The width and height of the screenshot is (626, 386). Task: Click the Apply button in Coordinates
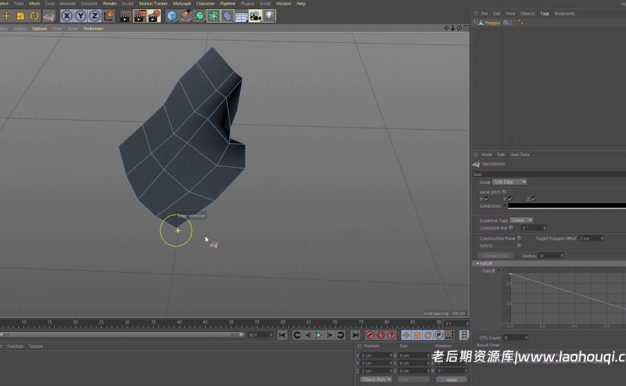[451, 380]
